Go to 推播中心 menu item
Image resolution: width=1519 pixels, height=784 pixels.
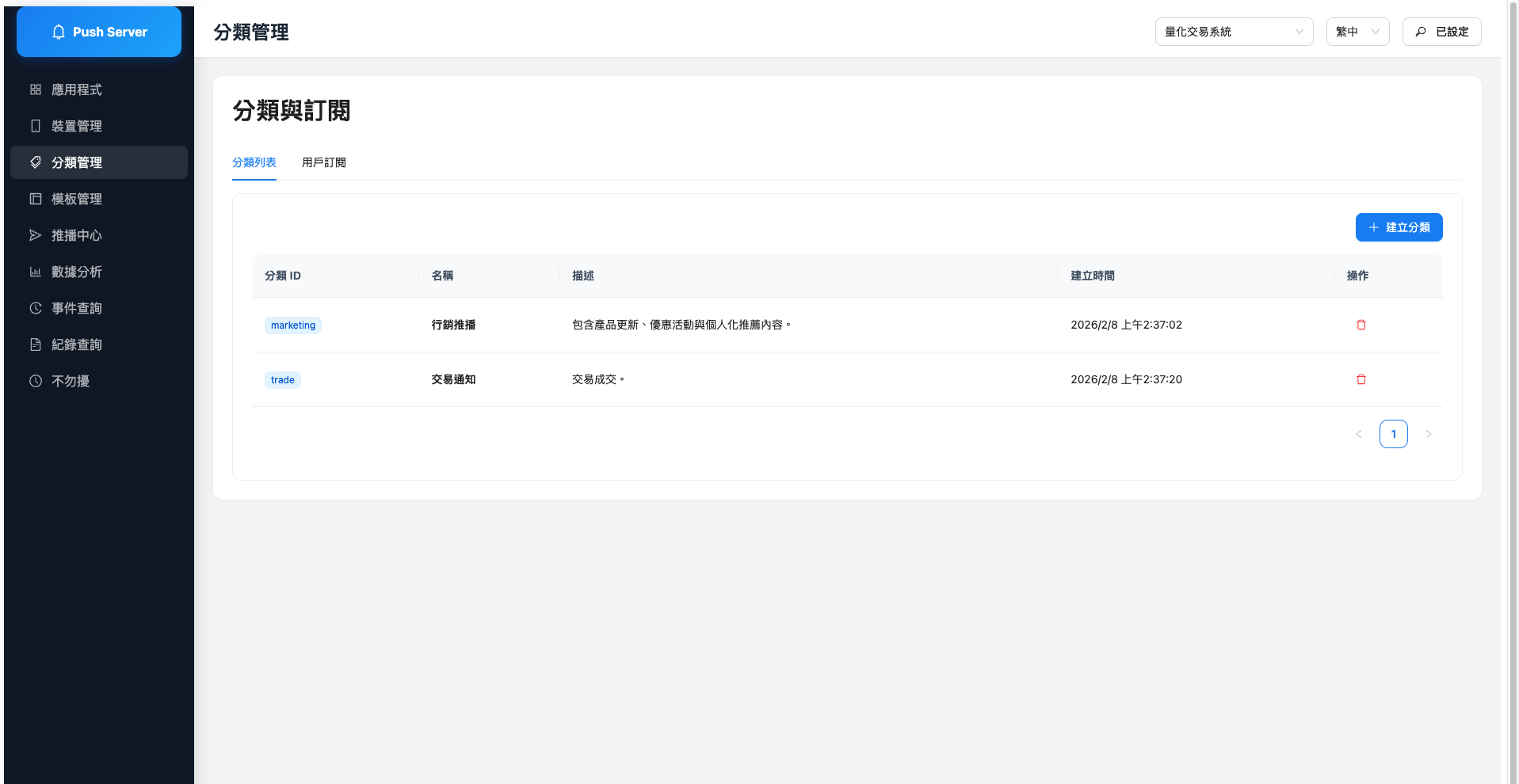point(99,235)
